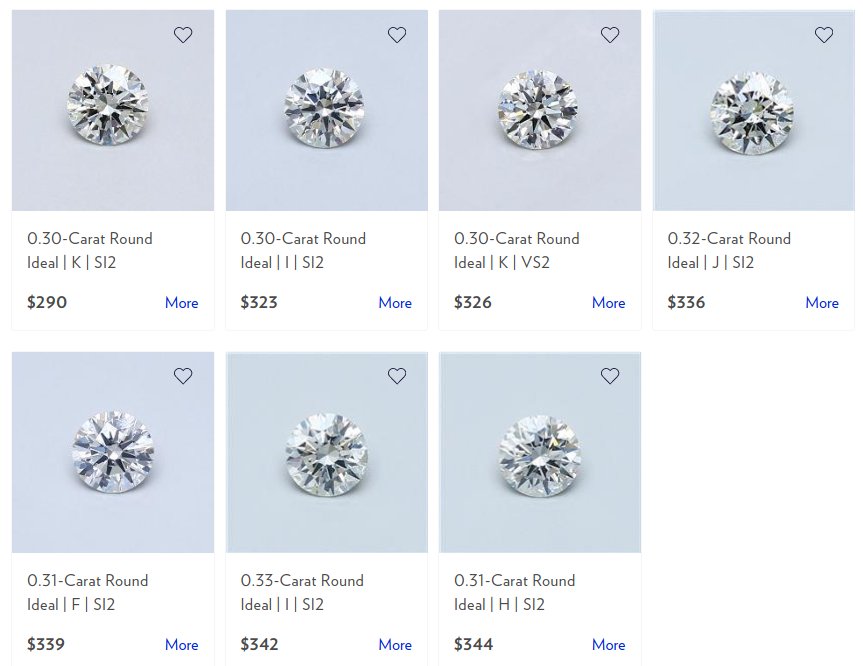863x666 pixels.
Task: Open More details for $344 diamond
Action: click(609, 645)
